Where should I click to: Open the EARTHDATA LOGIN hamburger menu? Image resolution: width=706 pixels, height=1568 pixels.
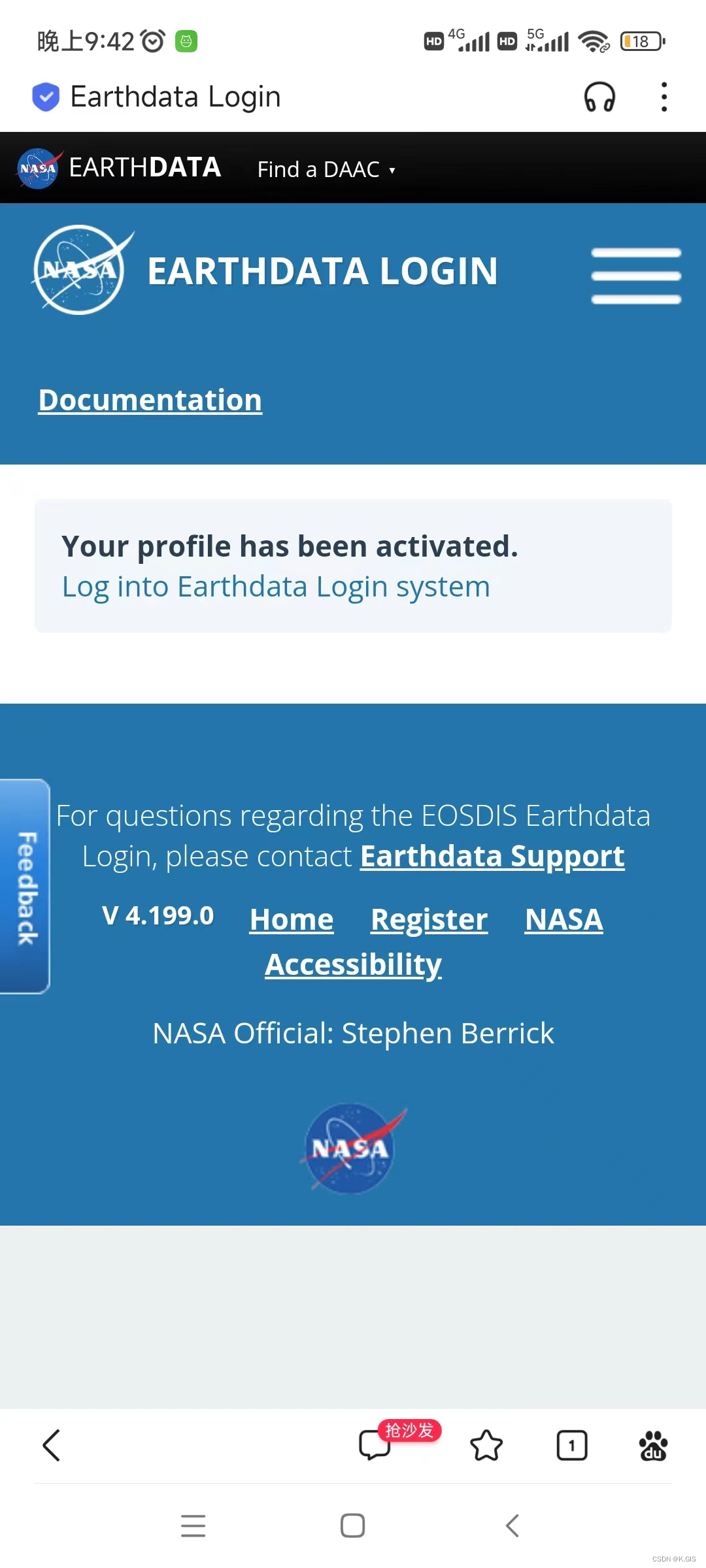[x=635, y=274]
